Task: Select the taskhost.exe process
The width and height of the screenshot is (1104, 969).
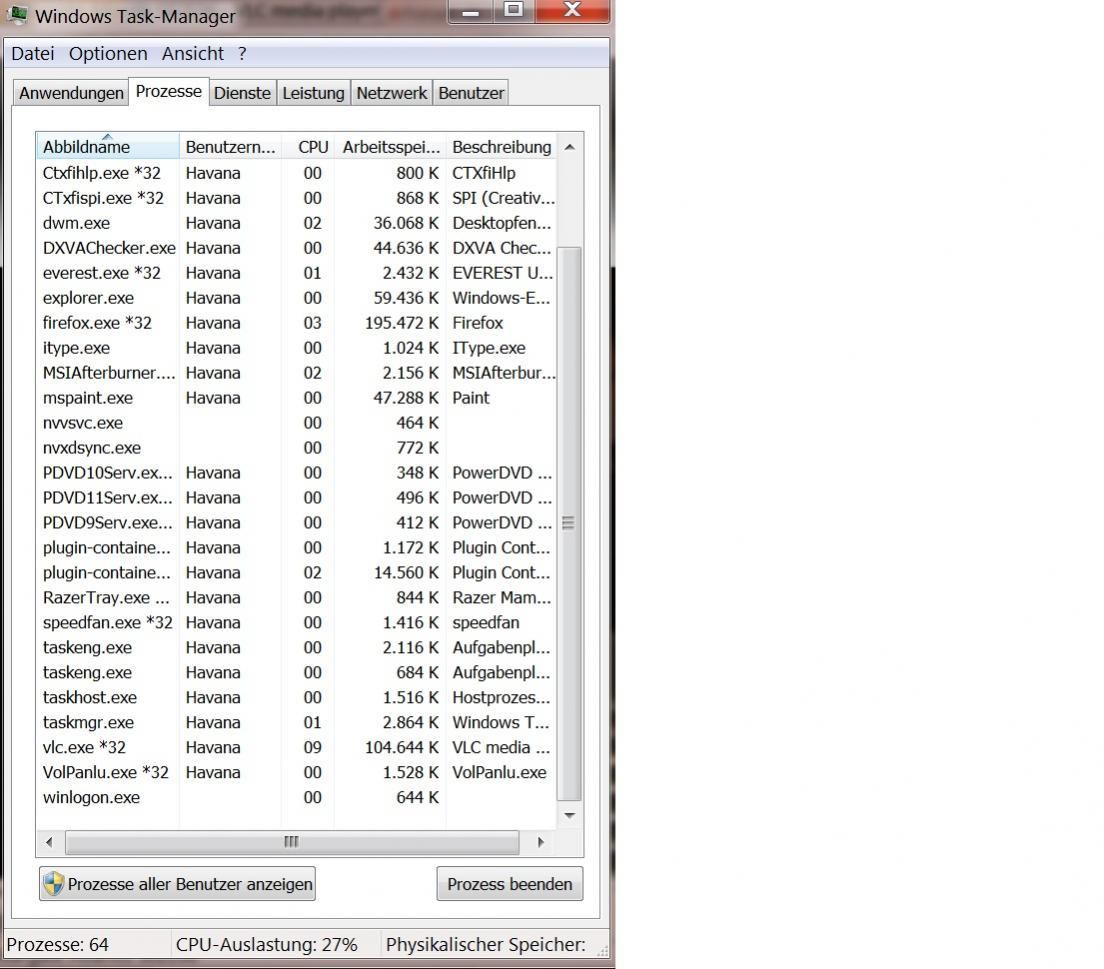Action: pos(296,698)
